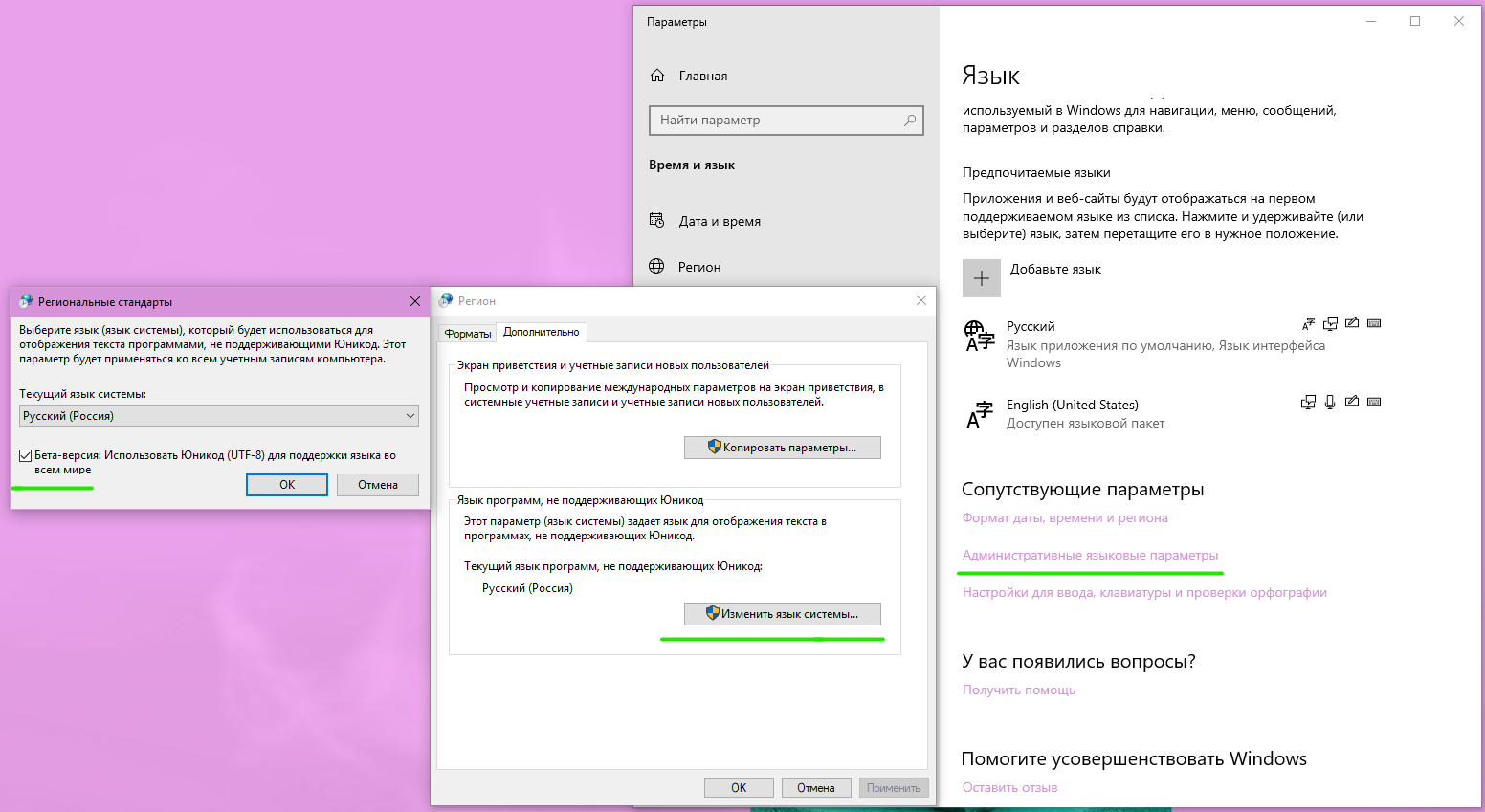Click the Получить помощь link
Viewport: 1485px width, 812px height.
pyautogui.click(x=1019, y=691)
